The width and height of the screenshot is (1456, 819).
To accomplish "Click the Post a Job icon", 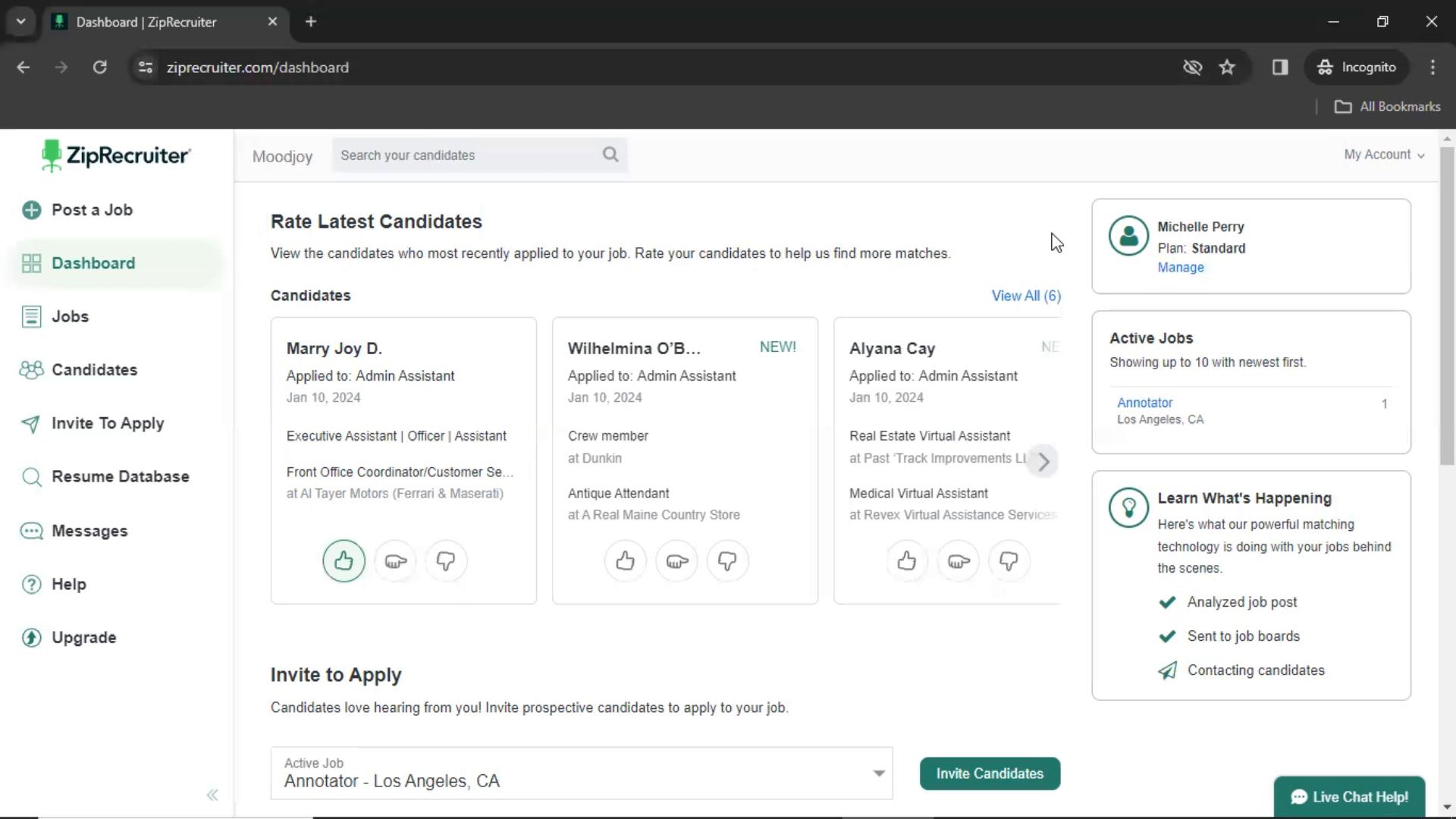I will click(32, 210).
